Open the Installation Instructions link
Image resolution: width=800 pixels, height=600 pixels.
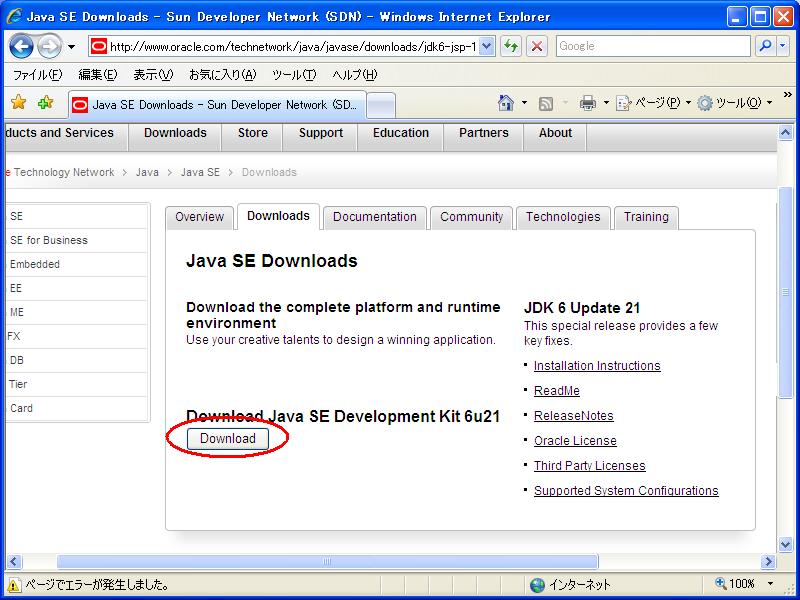tap(597, 366)
